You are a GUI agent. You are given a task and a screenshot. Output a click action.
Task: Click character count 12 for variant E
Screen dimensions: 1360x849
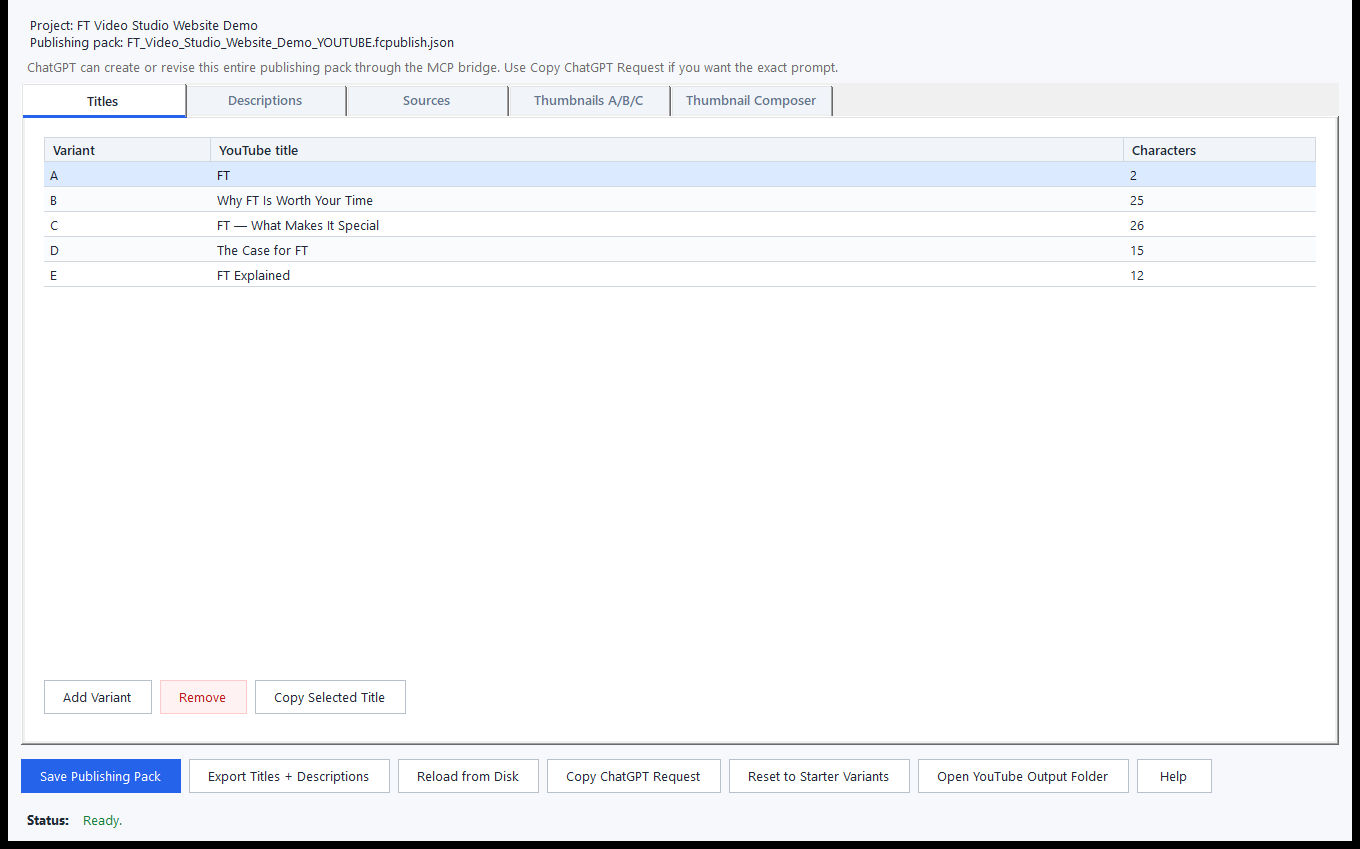point(1137,275)
